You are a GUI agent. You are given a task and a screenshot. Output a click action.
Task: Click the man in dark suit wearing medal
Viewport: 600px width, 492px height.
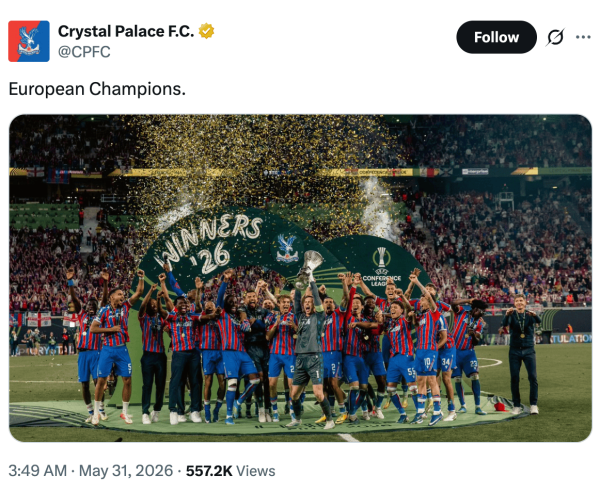pos(522,354)
